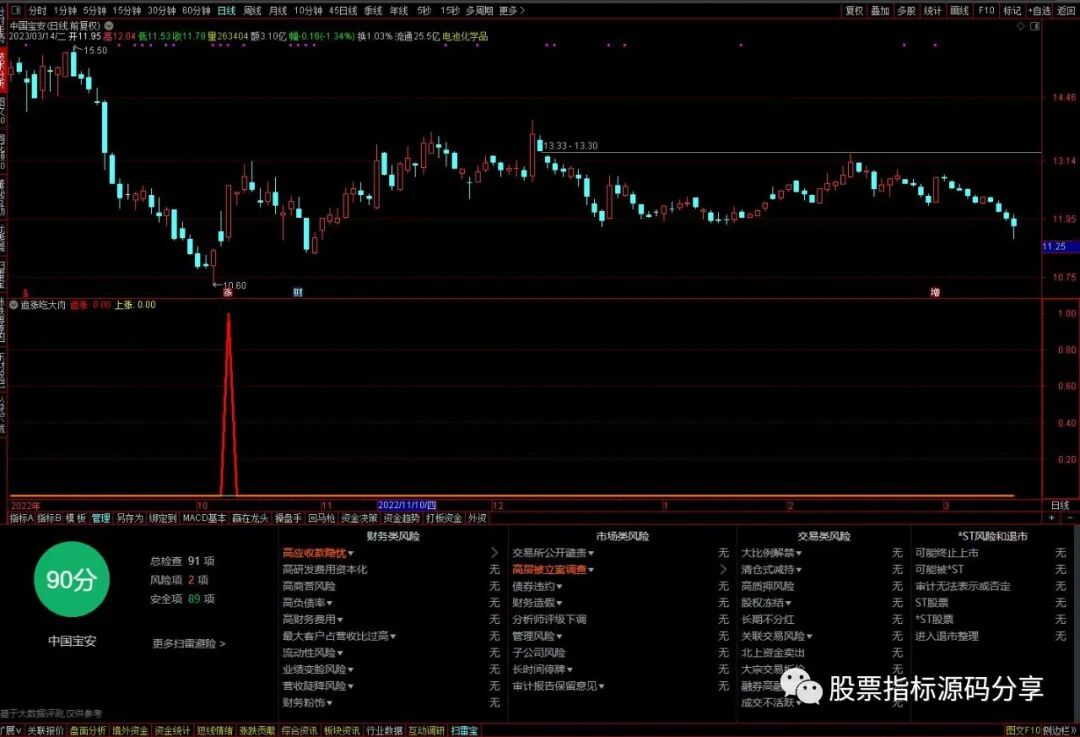Open the 统计 statistics button

(933, 10)
